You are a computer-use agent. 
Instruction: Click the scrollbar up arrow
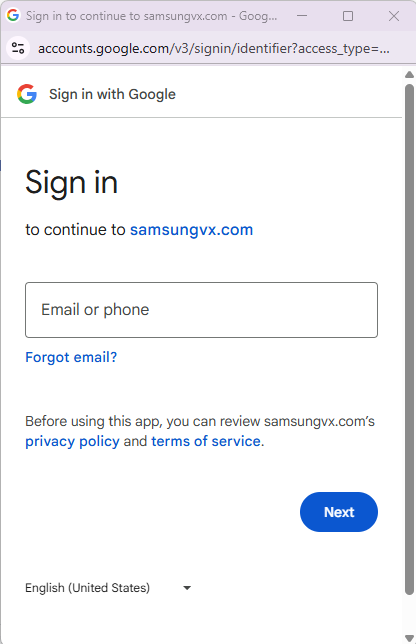[x=409, y=74]
